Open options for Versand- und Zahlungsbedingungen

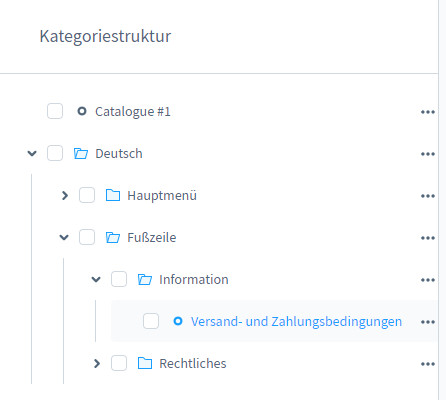pos(428,322)
